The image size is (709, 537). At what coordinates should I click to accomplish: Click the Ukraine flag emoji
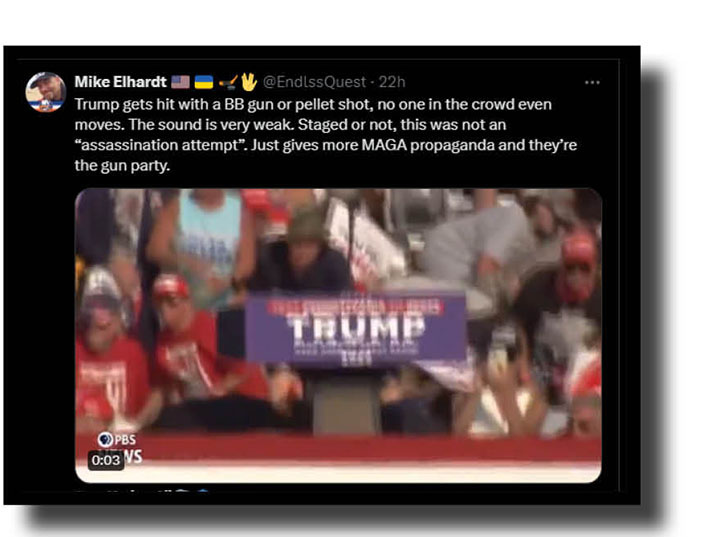click(x=203, y=82)
